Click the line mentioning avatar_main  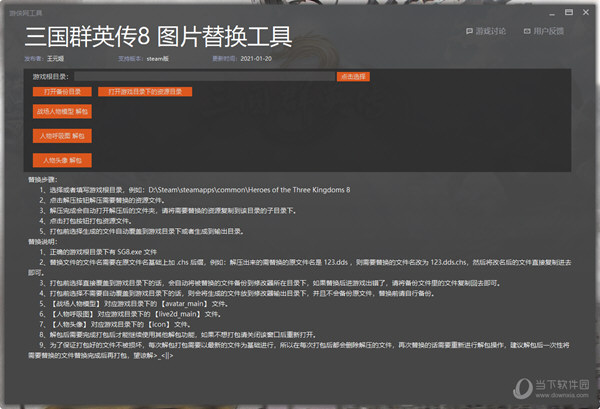134,304
